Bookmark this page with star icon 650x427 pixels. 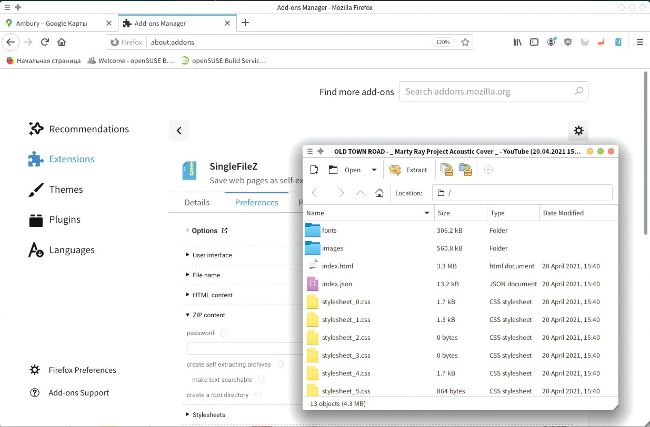[466, 42]
